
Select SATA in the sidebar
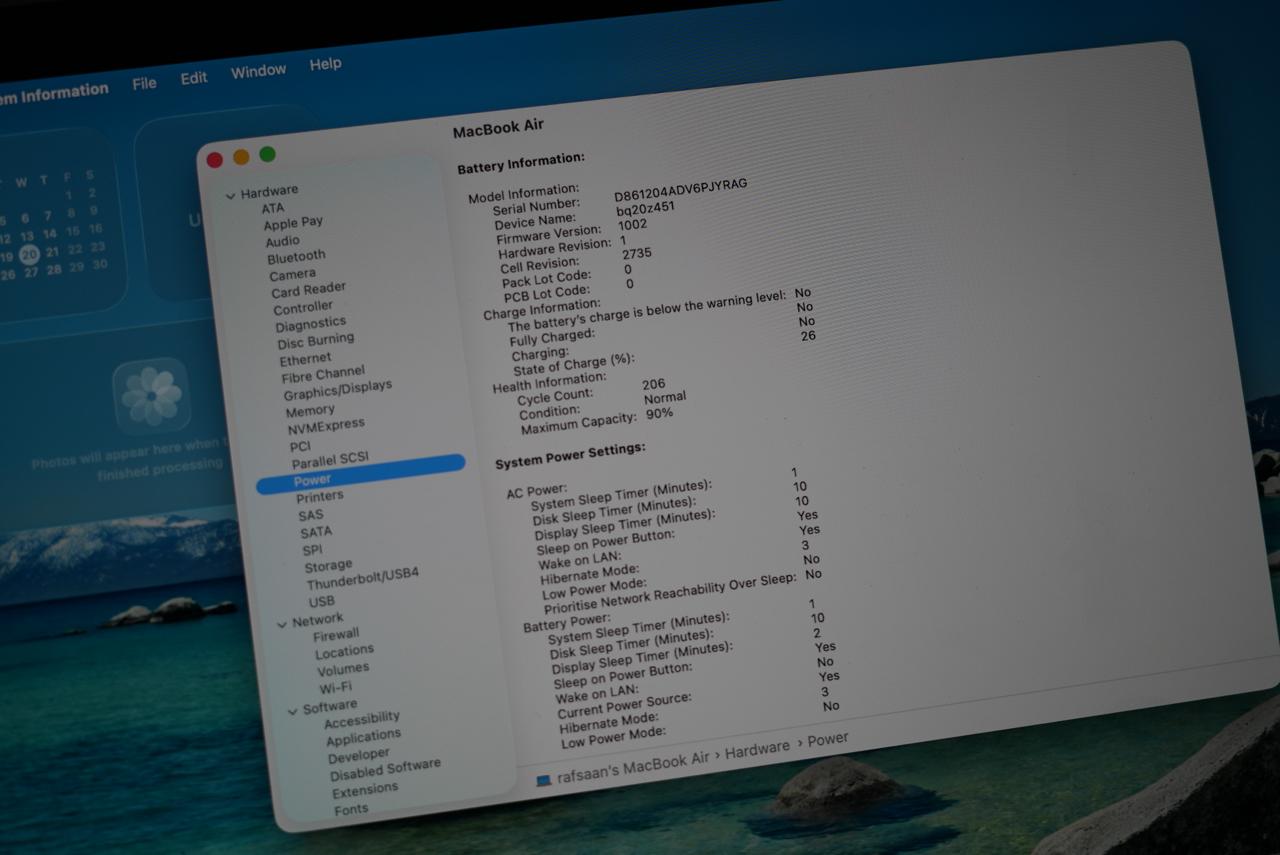click(316, 532)
